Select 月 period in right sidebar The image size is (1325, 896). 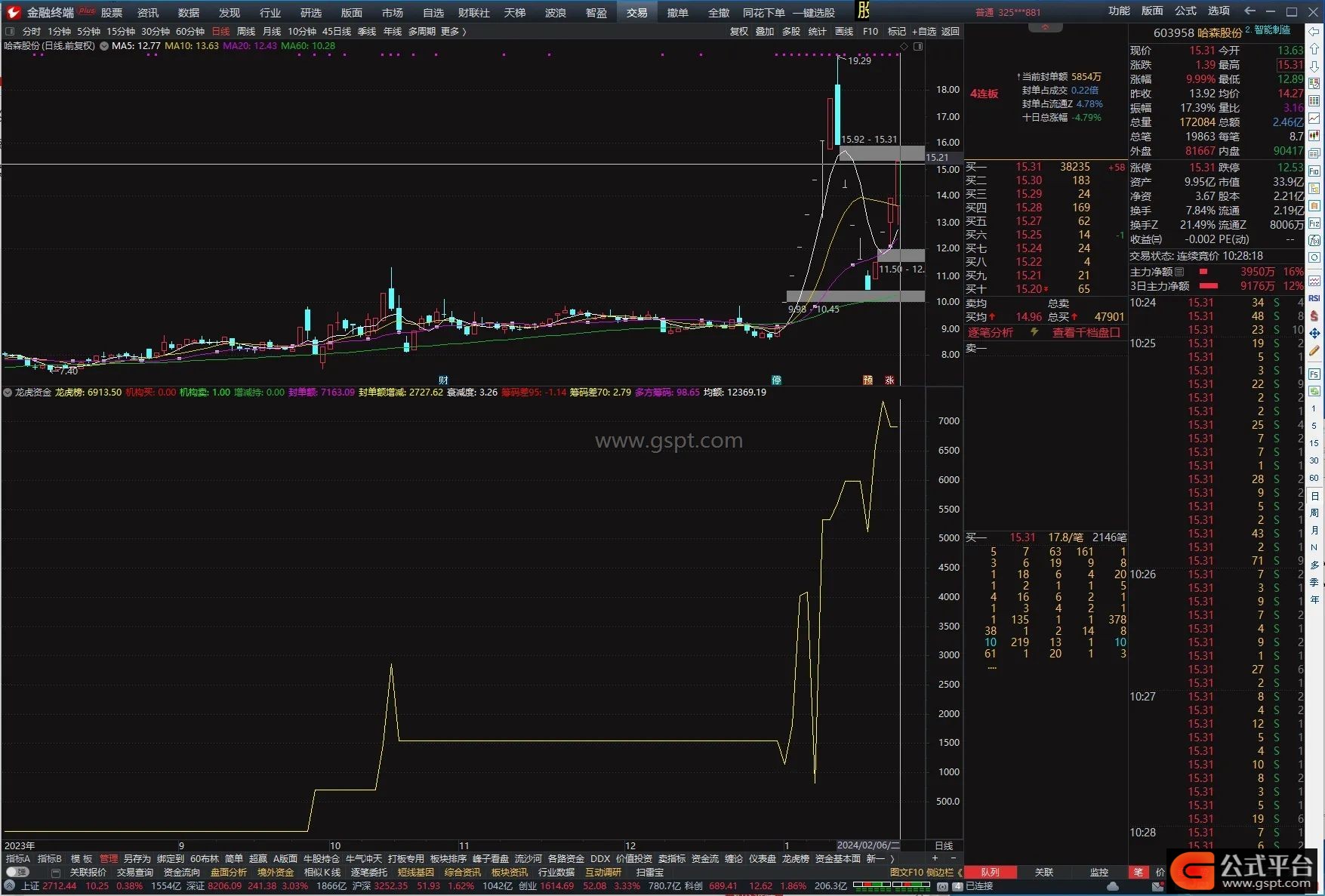1314,531
